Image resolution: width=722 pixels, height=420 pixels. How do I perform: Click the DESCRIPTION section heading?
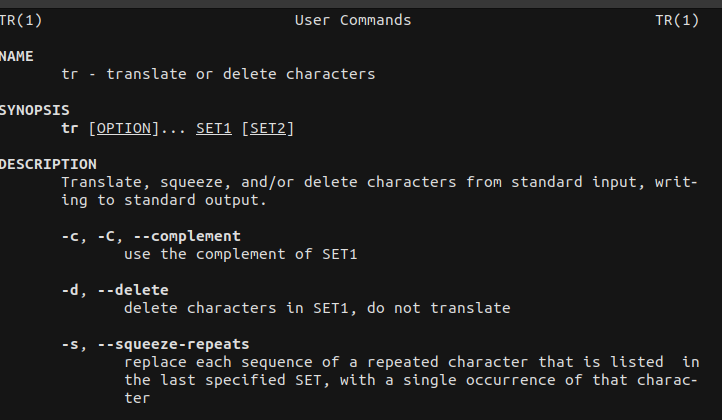click(48, 164)
